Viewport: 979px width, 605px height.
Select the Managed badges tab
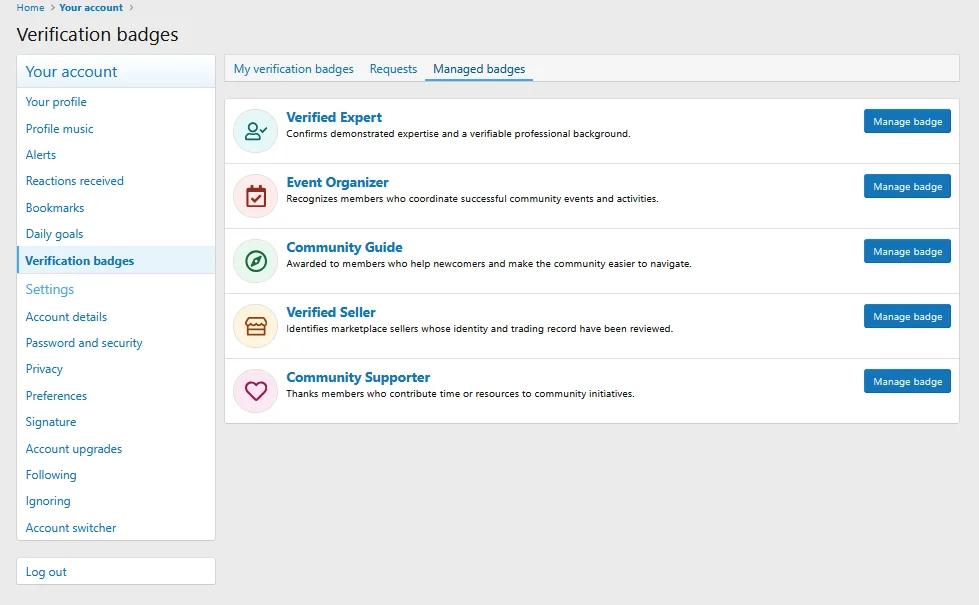coord(479,69)
